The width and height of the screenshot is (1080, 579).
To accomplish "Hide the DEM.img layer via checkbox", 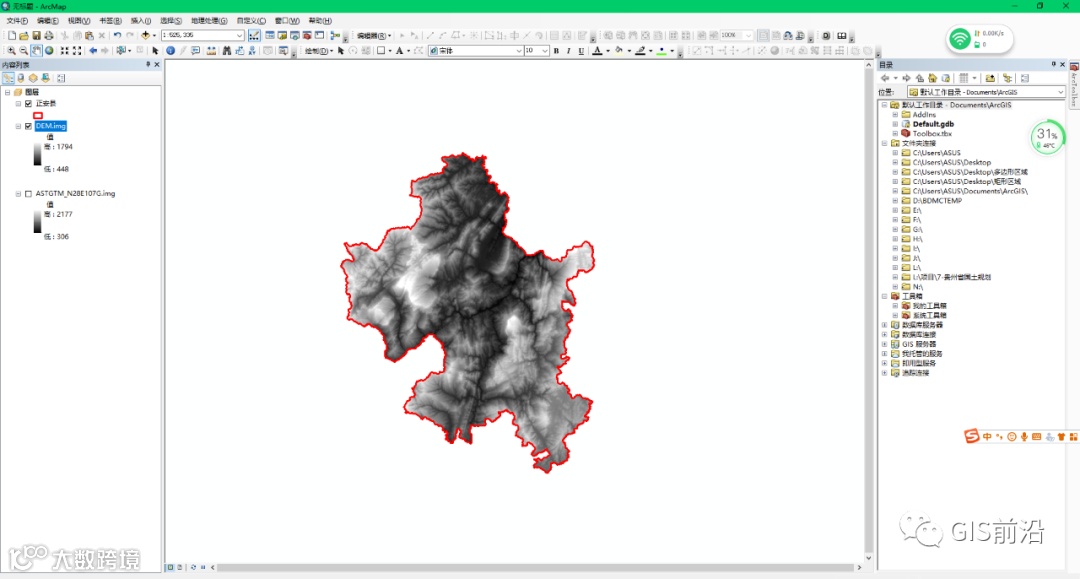I will pyautogui.click(x=28, y=126).
